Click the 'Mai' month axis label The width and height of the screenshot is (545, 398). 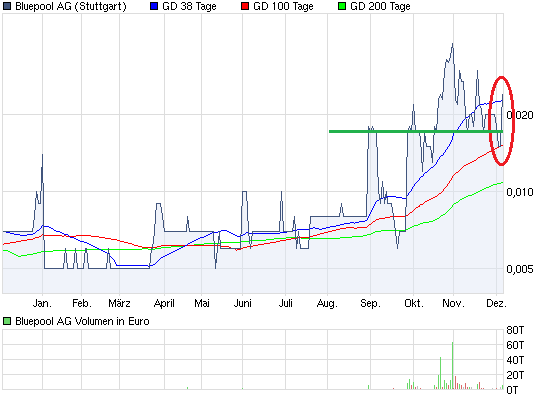202,303
